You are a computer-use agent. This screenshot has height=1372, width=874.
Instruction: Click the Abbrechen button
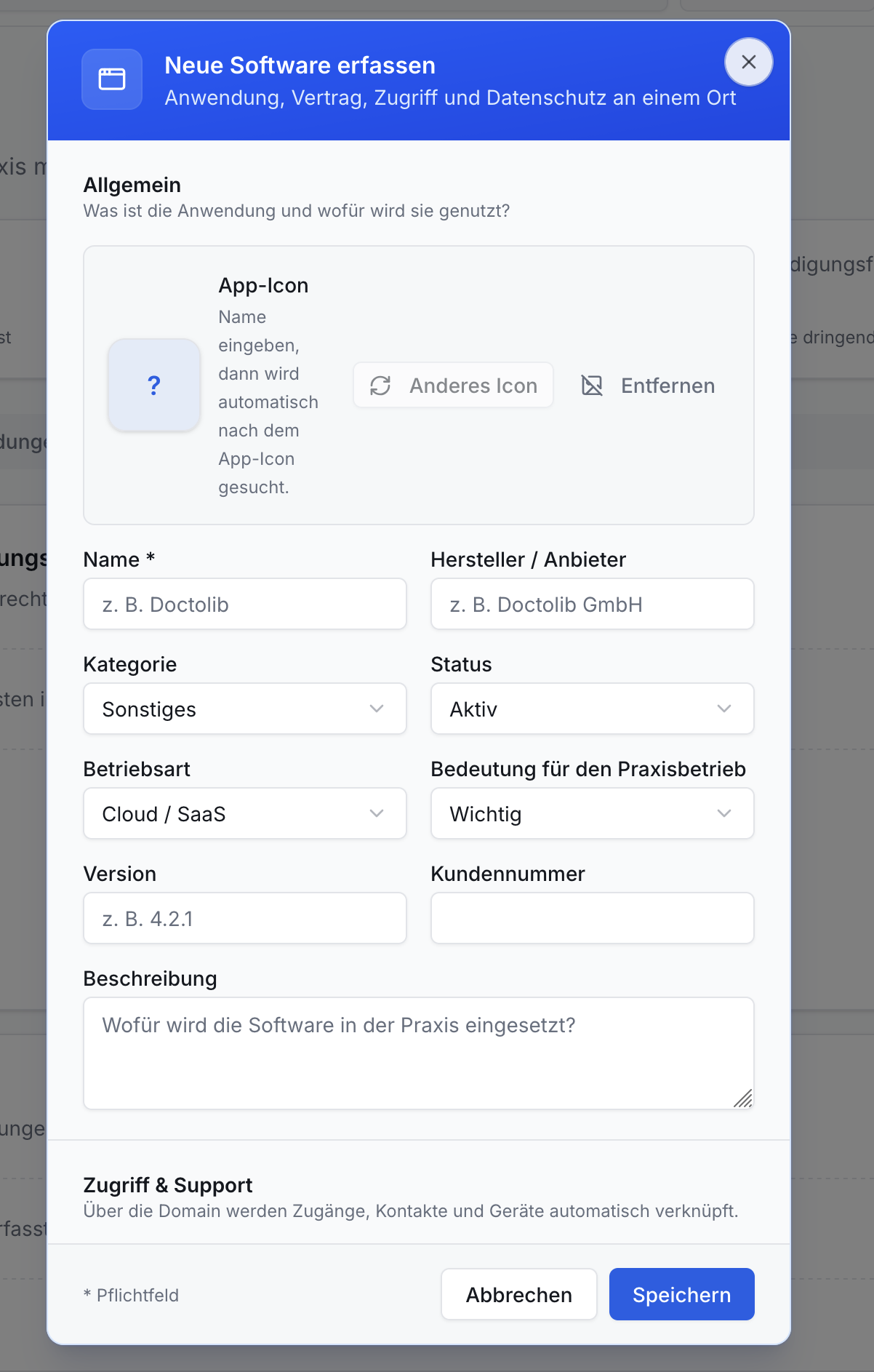pyautogui.click(x=519, y=1294)
